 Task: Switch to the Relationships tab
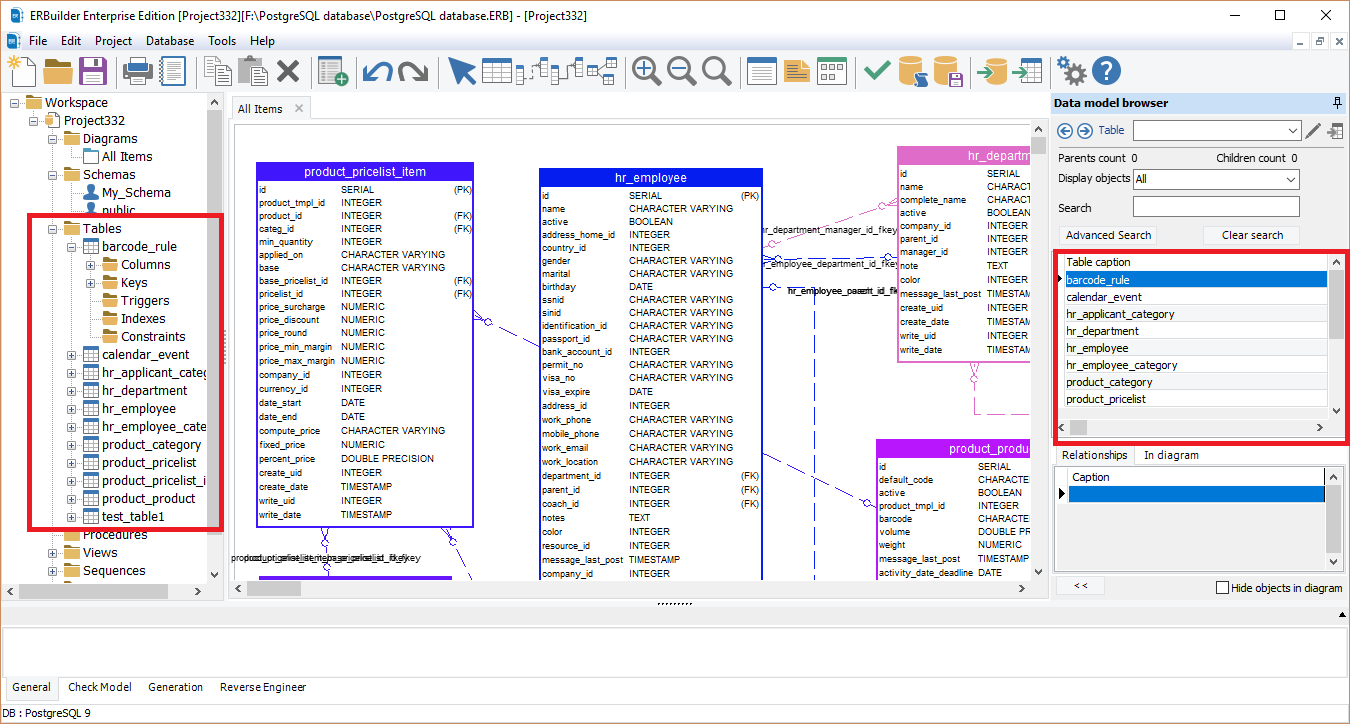1094,455
